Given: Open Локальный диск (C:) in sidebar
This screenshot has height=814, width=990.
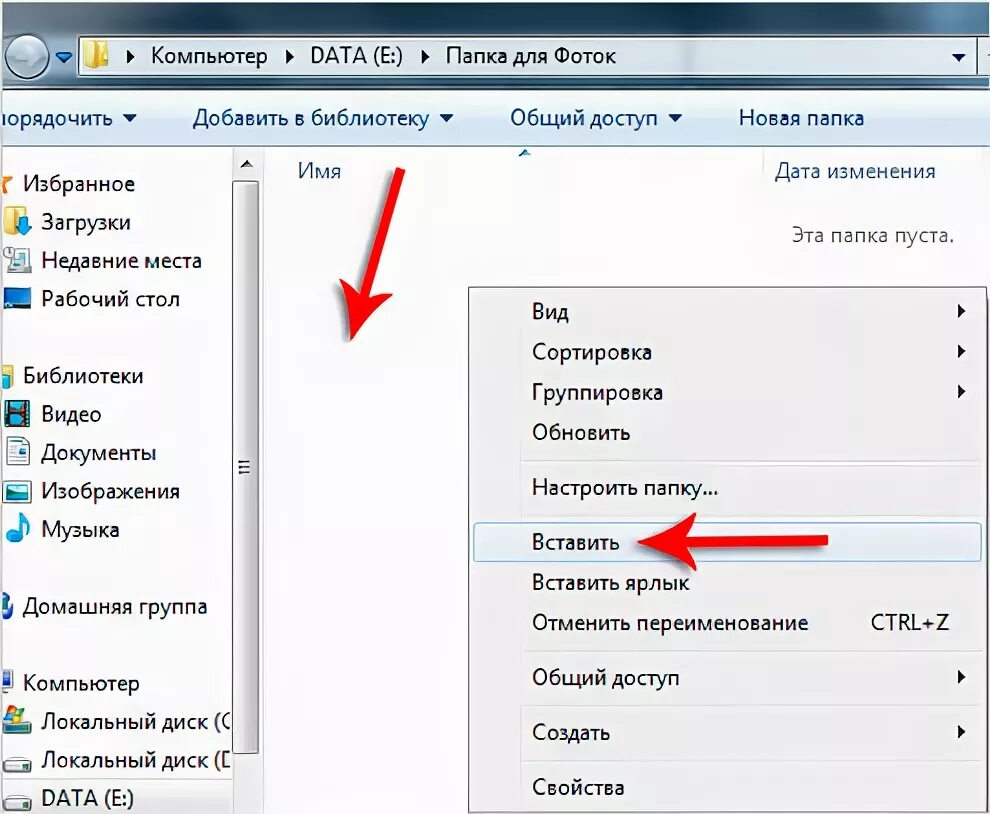Looking at the screenshot, I should (136, 722).
